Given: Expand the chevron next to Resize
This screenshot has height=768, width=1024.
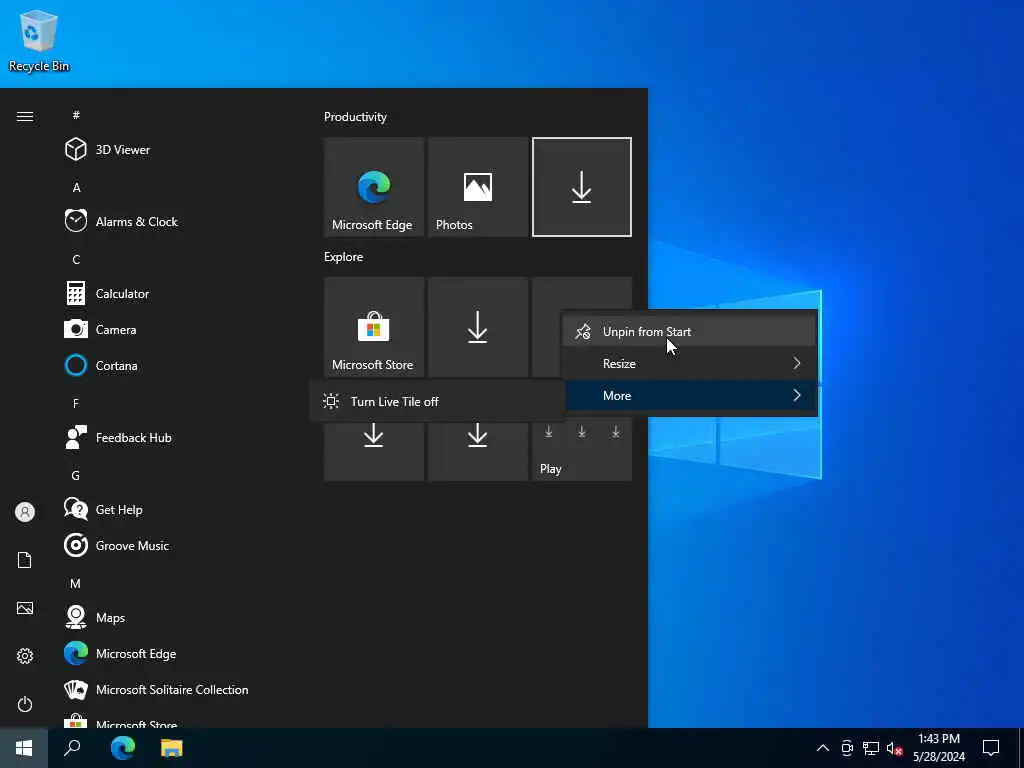Looking at the screenshot, I should 797,363.
